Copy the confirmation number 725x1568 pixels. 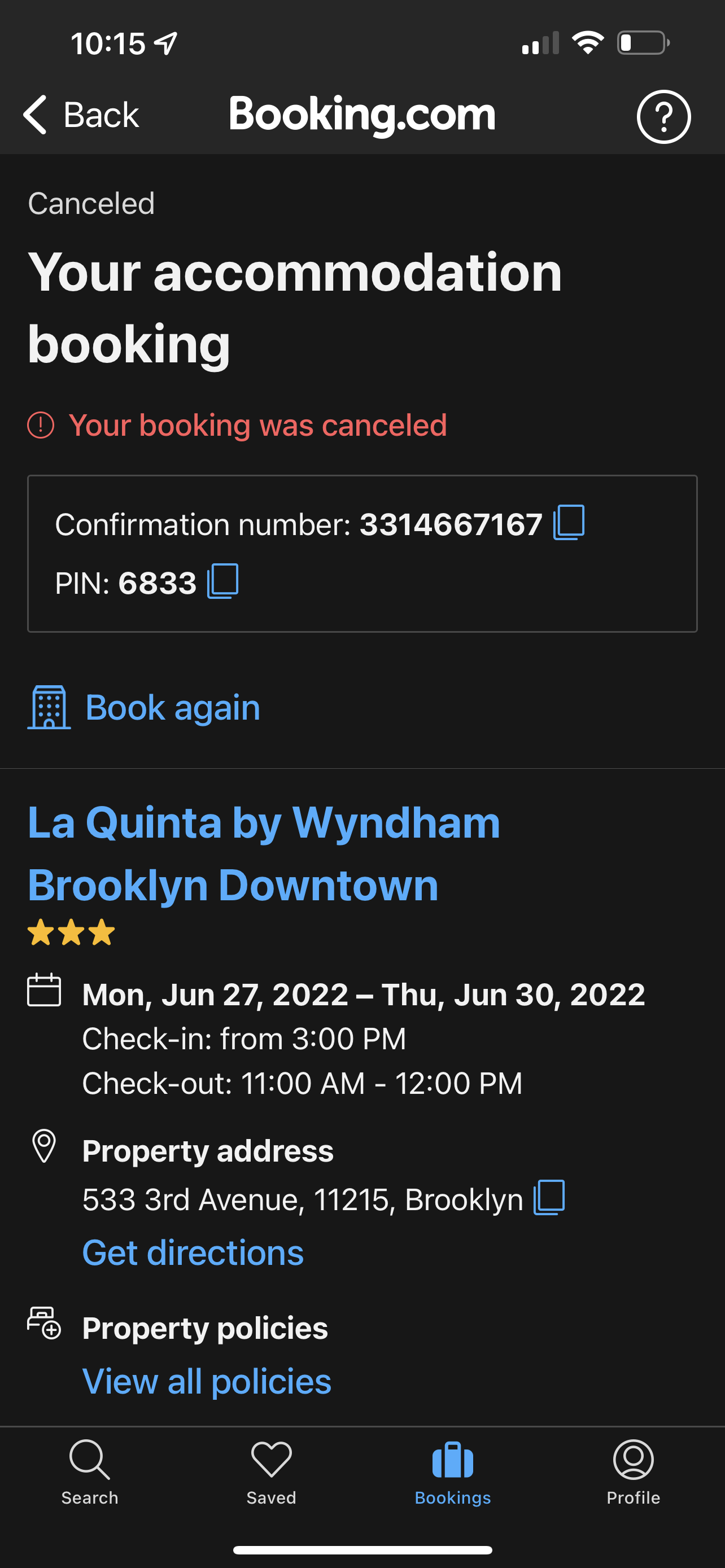569,523
